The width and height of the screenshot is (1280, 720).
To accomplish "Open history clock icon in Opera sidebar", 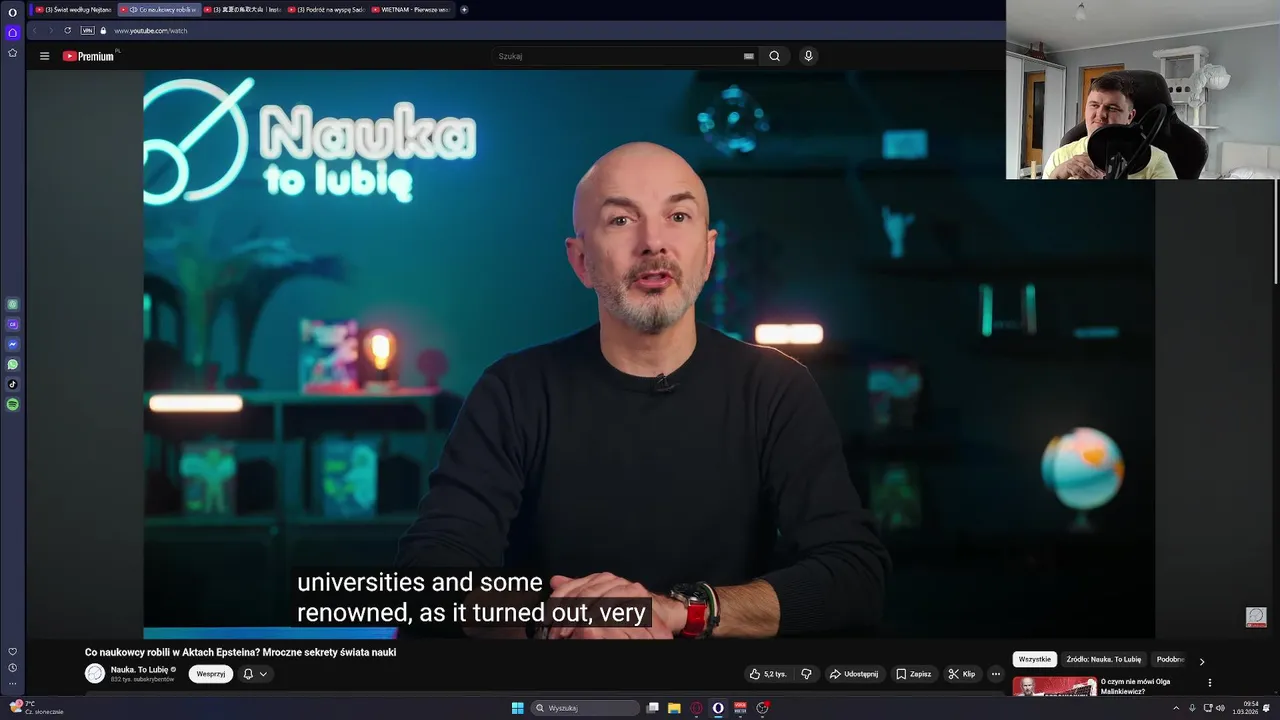I will [x=12, y=667].
